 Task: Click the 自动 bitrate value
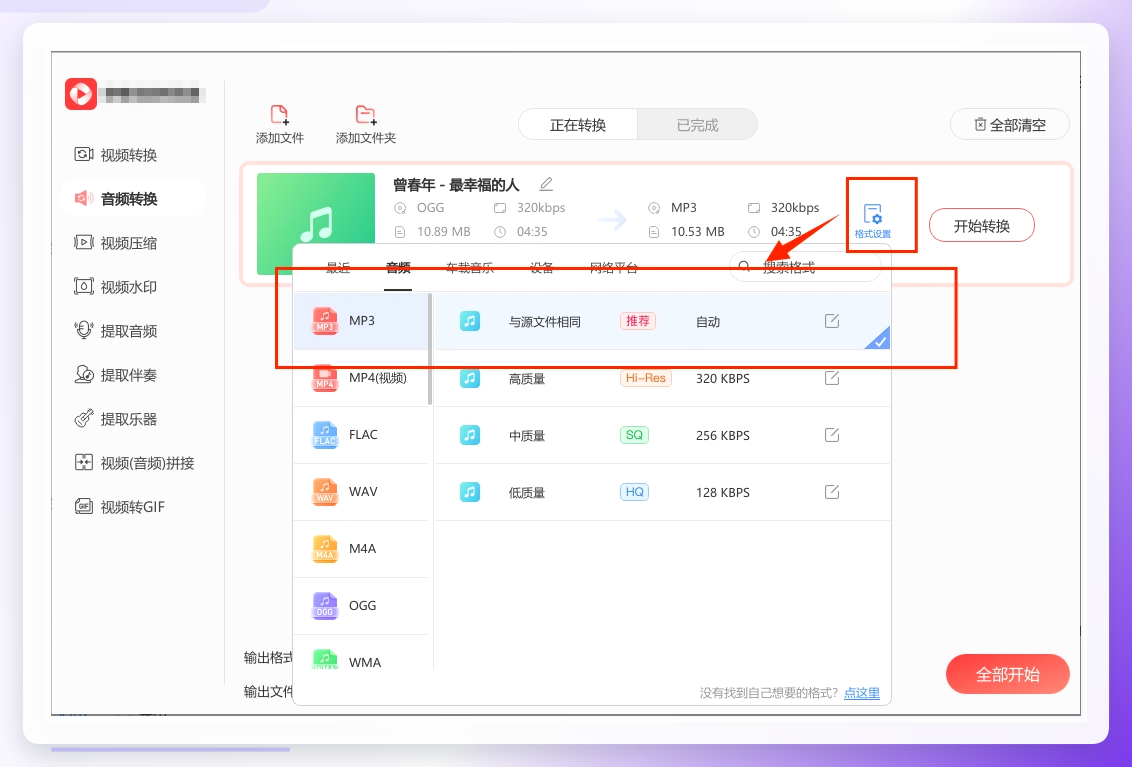[x=708, y=321]
